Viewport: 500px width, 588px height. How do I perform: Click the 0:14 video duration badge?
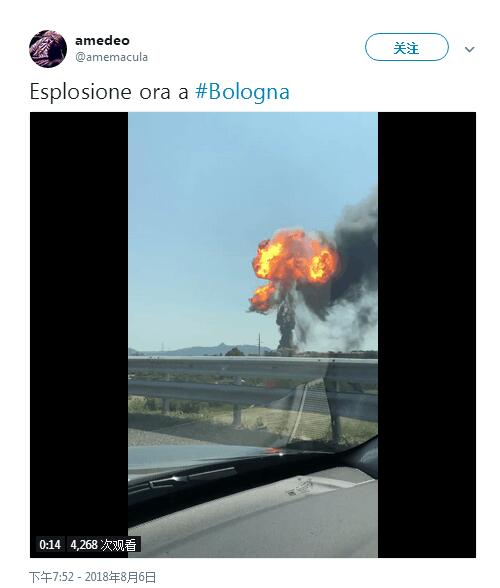(x=50, y=544)
